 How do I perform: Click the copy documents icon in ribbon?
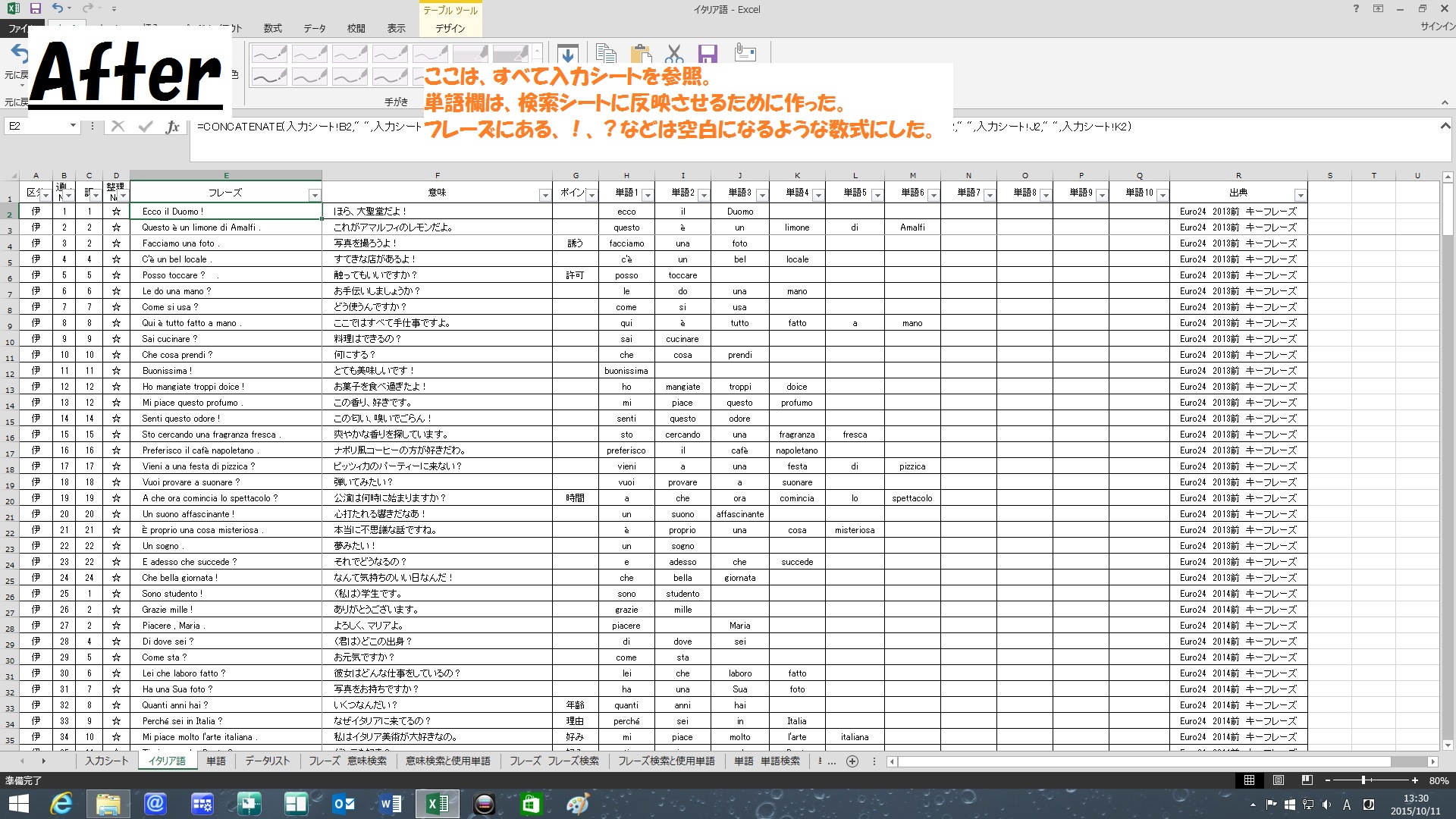(606, 54)
